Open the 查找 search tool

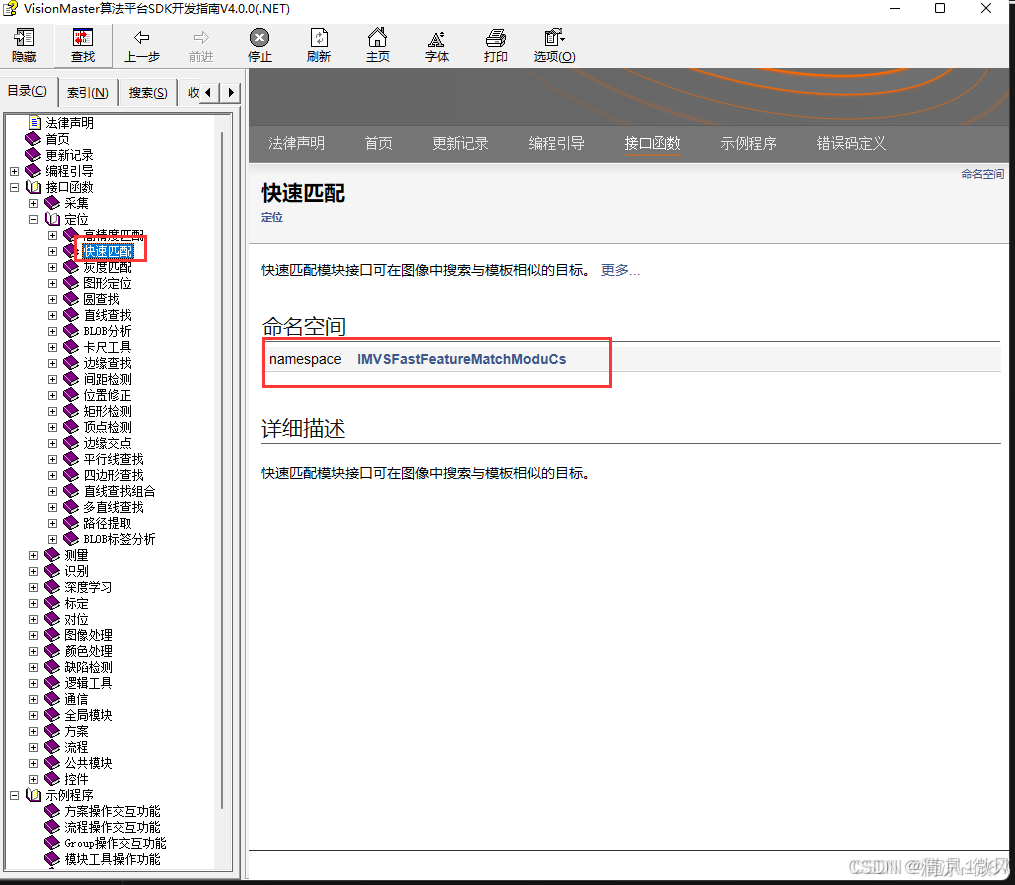82,45
